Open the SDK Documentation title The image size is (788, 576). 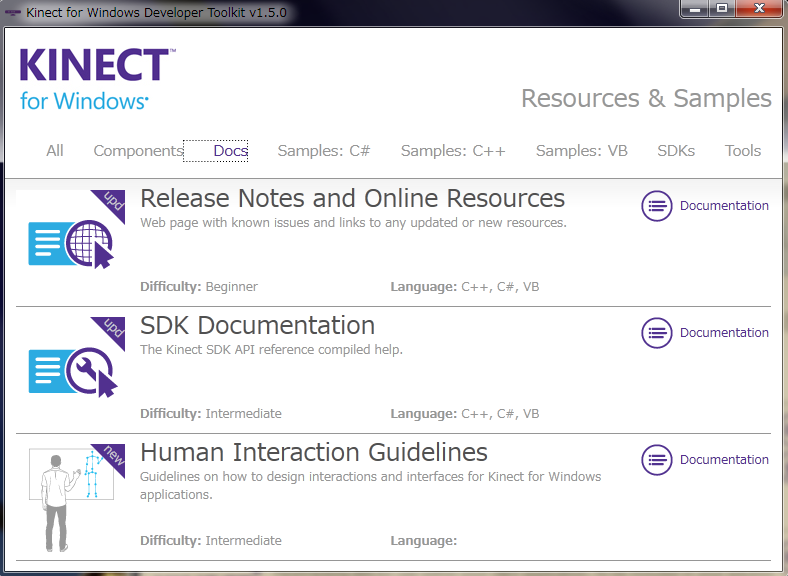pyautogui.click(x=257, y=325)
